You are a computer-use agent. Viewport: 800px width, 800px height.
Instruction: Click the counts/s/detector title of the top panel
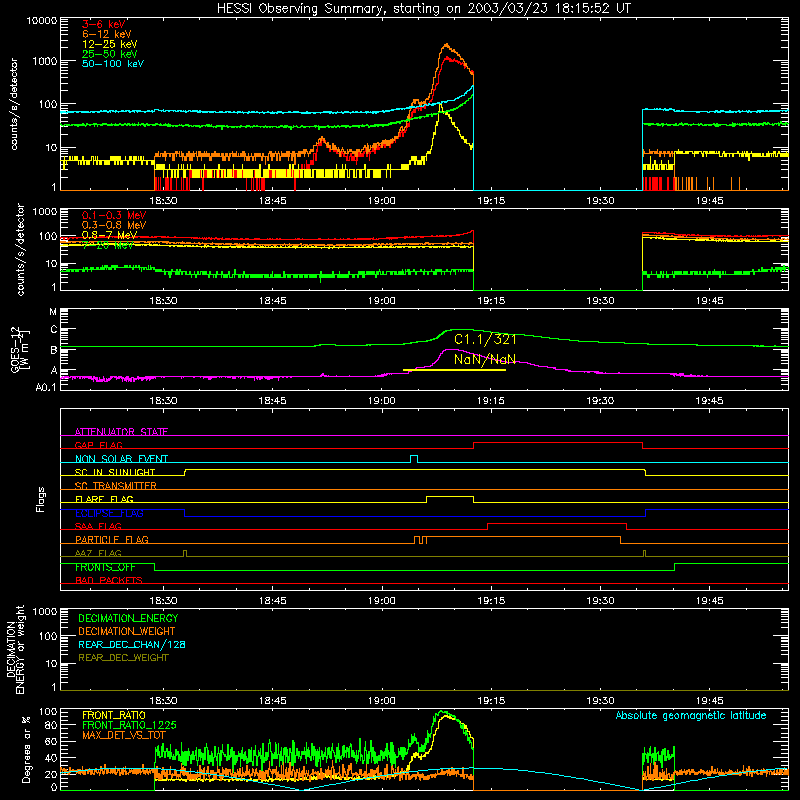pyautogui.click(x=14, y=104)
